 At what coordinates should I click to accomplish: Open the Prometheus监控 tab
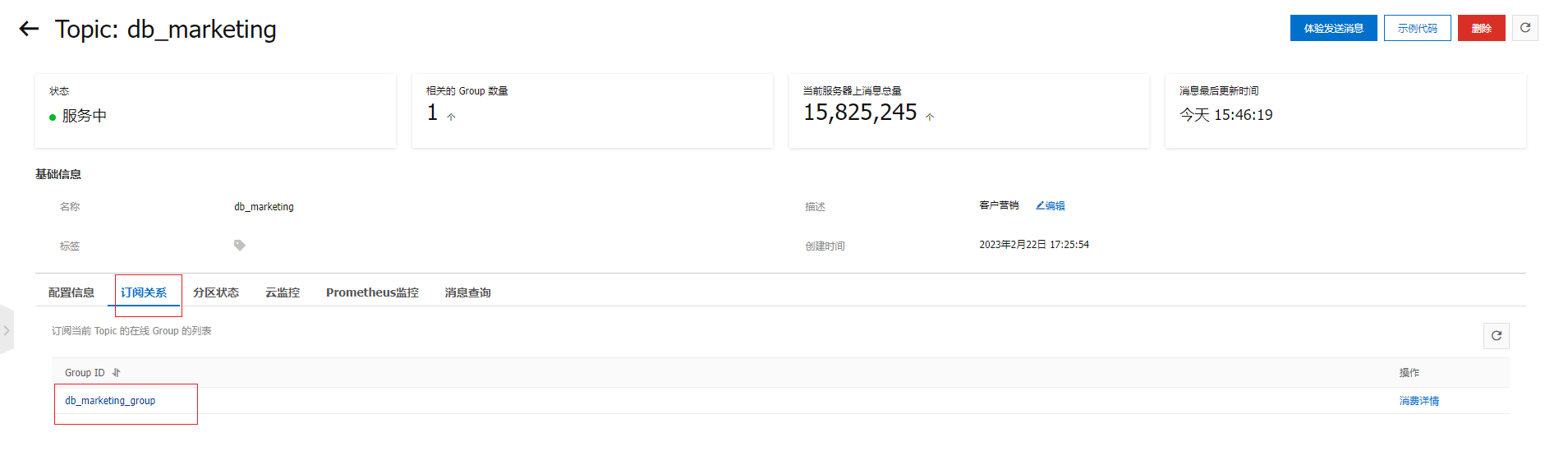(372, 292)
